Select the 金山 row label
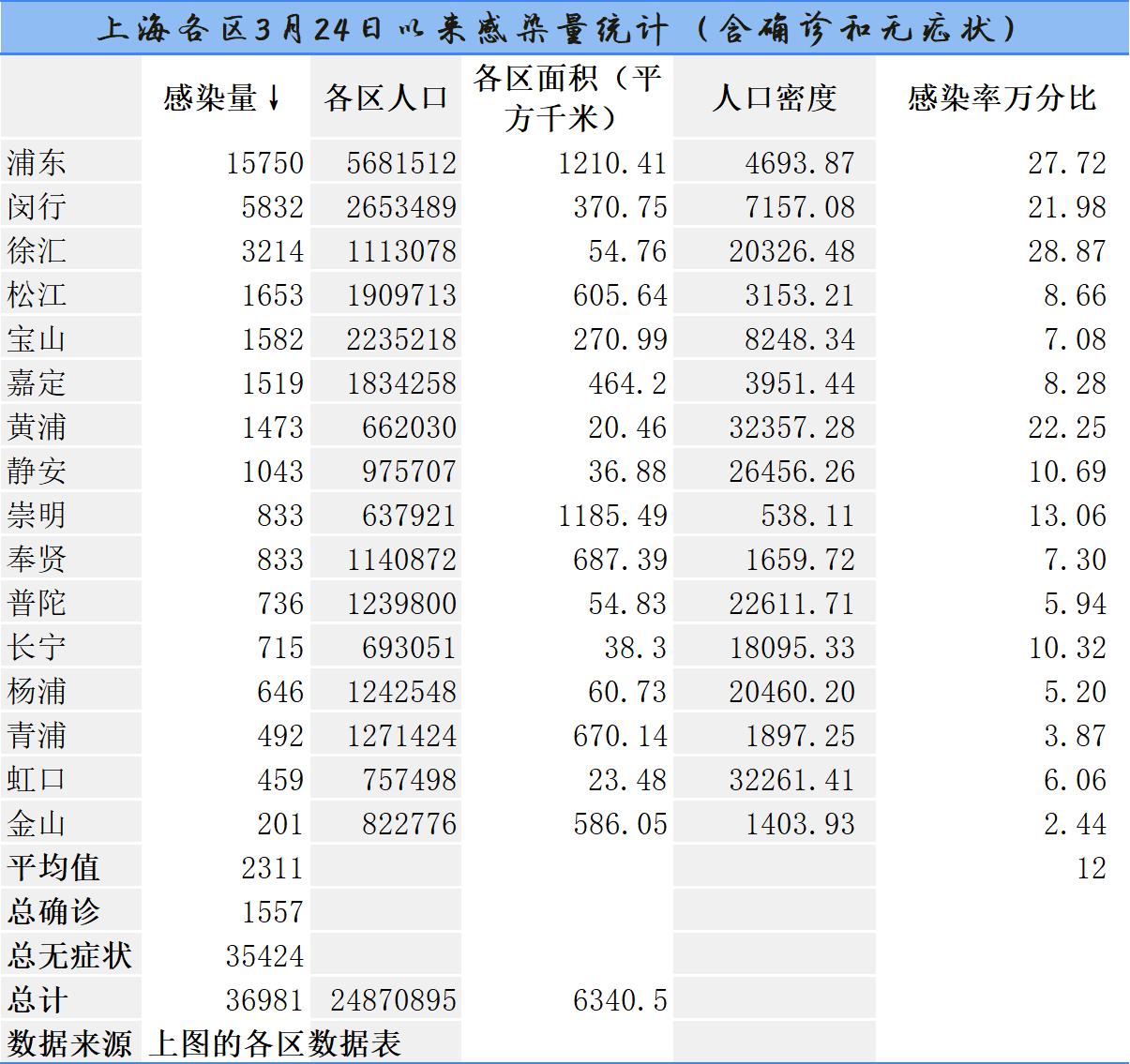The image size is (1130, 1064). pyautogui.click(x=37, y=824)
